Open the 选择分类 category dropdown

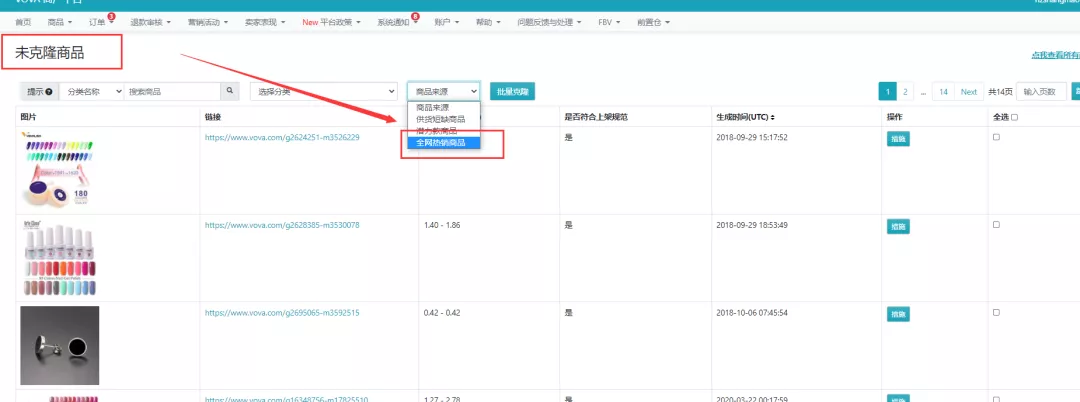324,92
